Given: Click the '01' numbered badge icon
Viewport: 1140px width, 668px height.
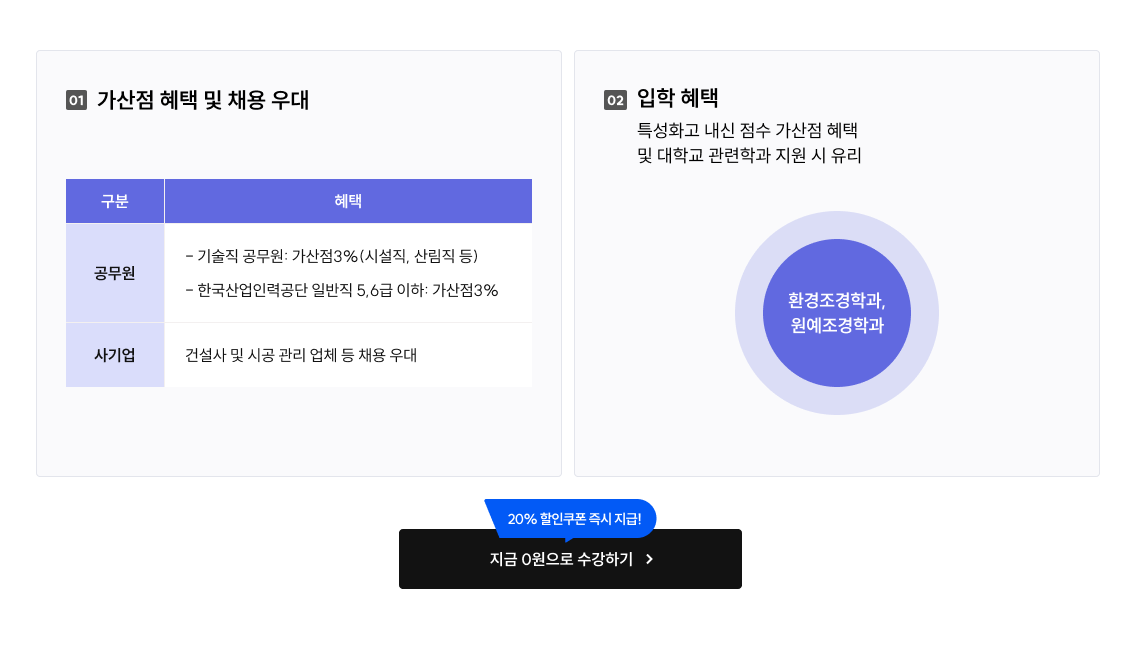Looking at the screenshot, I should tap(75, 100).
